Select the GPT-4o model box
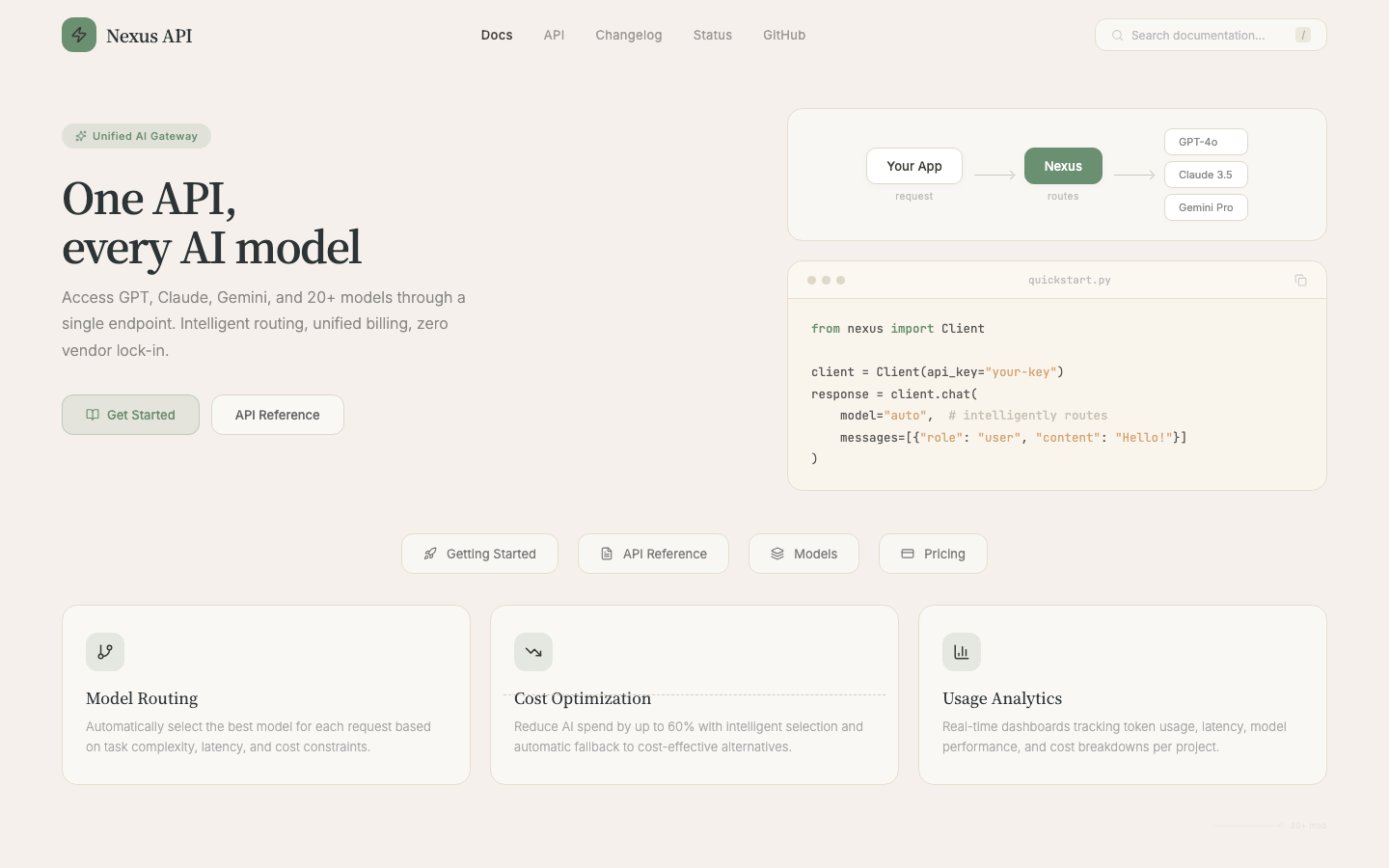This screenshot has height=868, width=1389. (x=1206, y=142)
